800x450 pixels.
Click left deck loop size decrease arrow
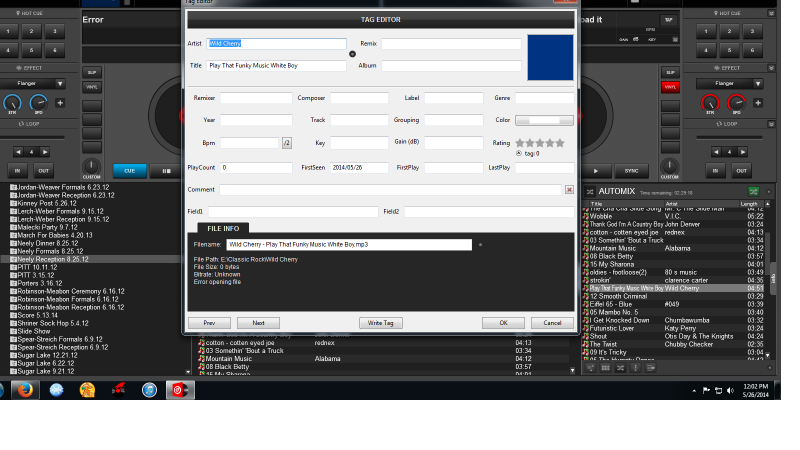(18, 152)
